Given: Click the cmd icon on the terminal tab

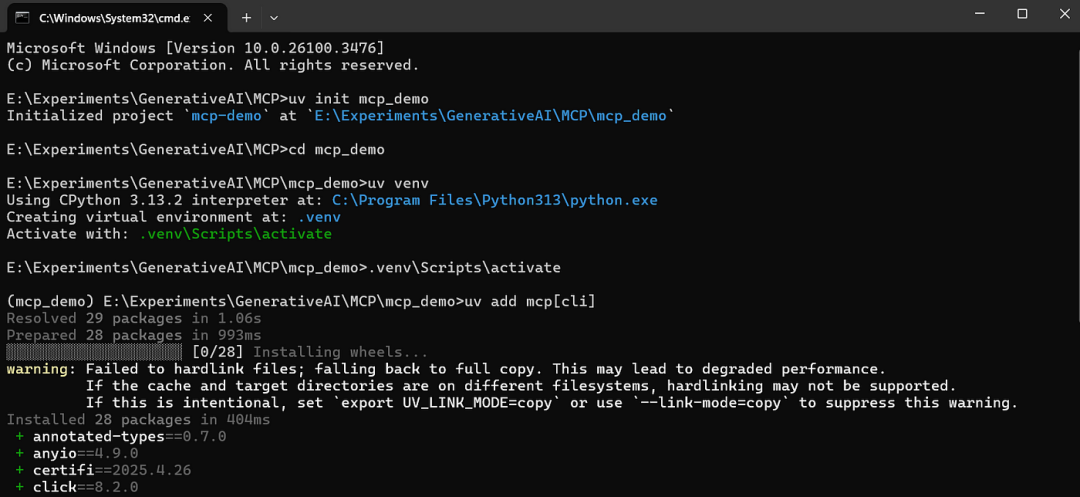Looking at the screenshot, I should point(21,17).
